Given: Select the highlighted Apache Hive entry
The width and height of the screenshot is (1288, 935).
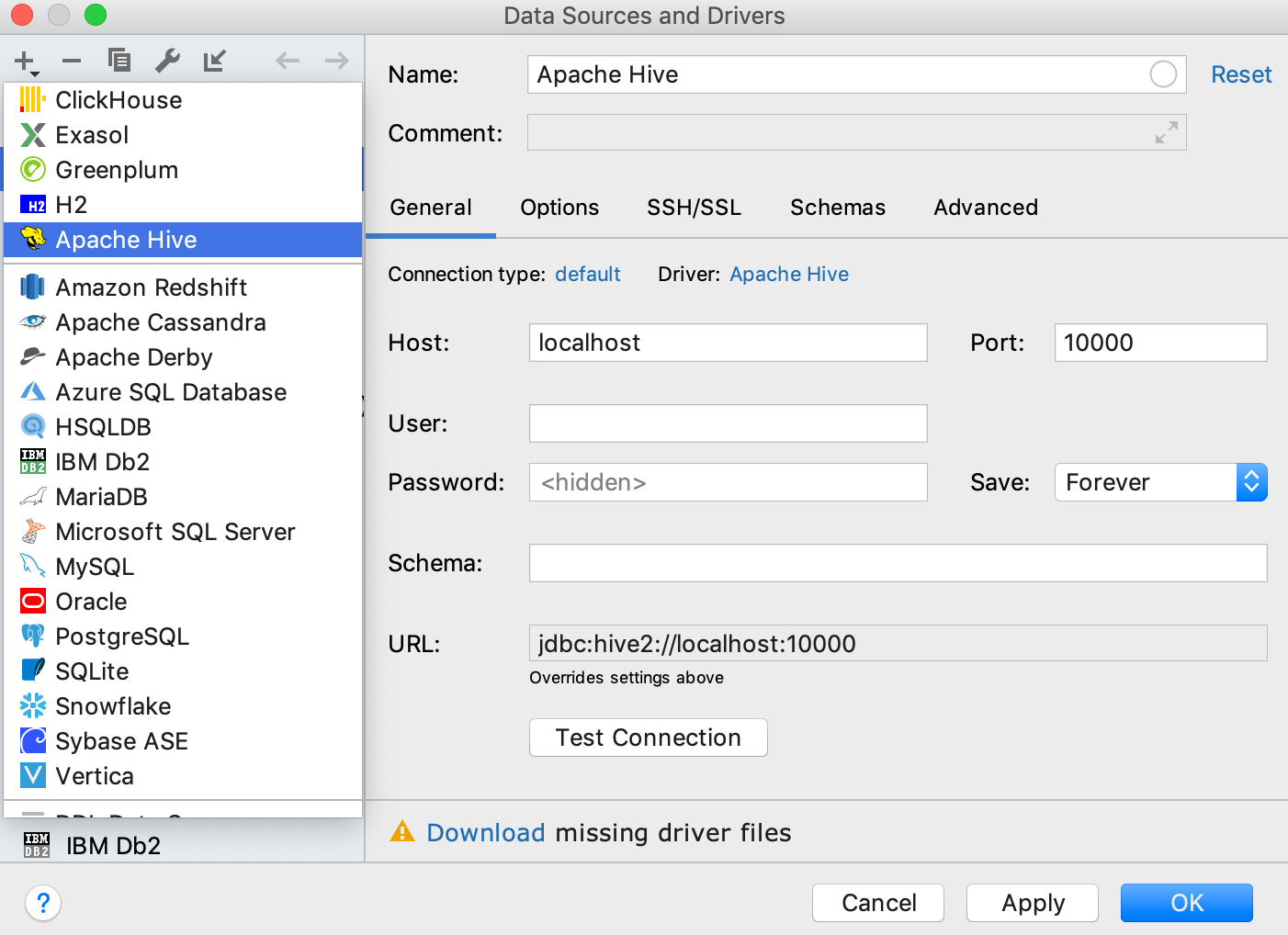Looking at the screenshot, I should click(x=184, y=240).
